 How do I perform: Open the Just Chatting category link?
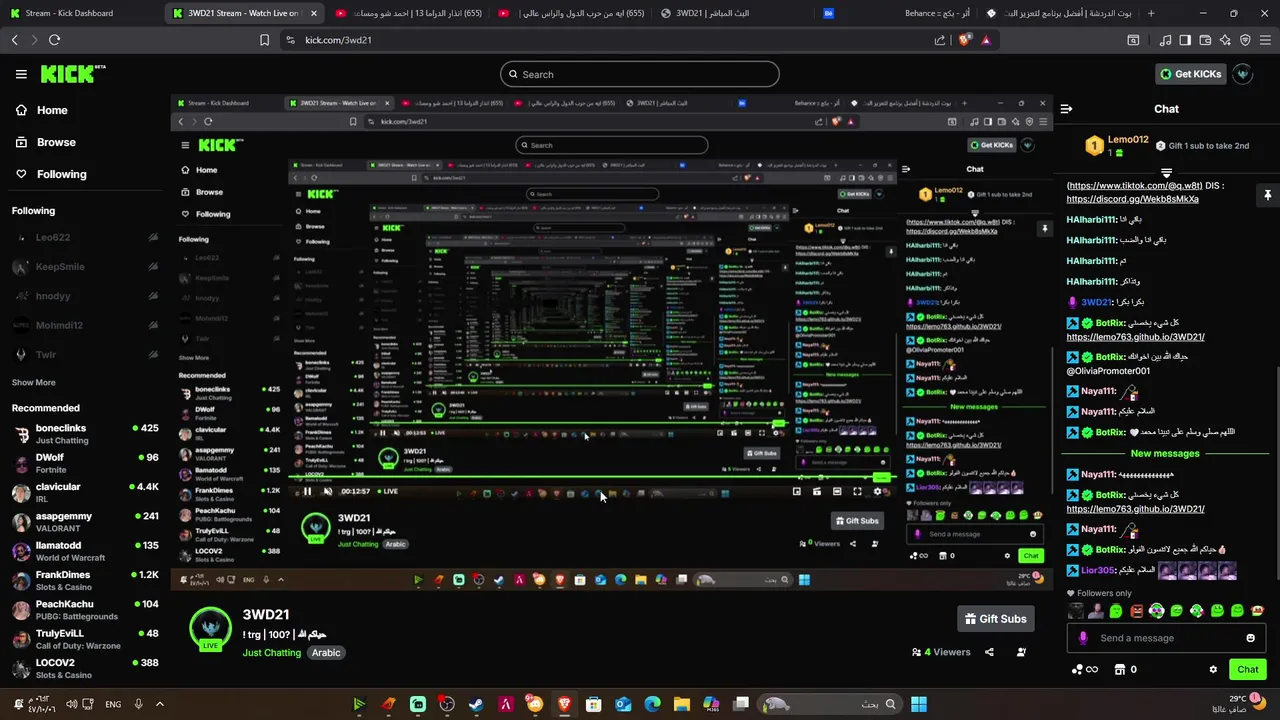coord(271,653)
